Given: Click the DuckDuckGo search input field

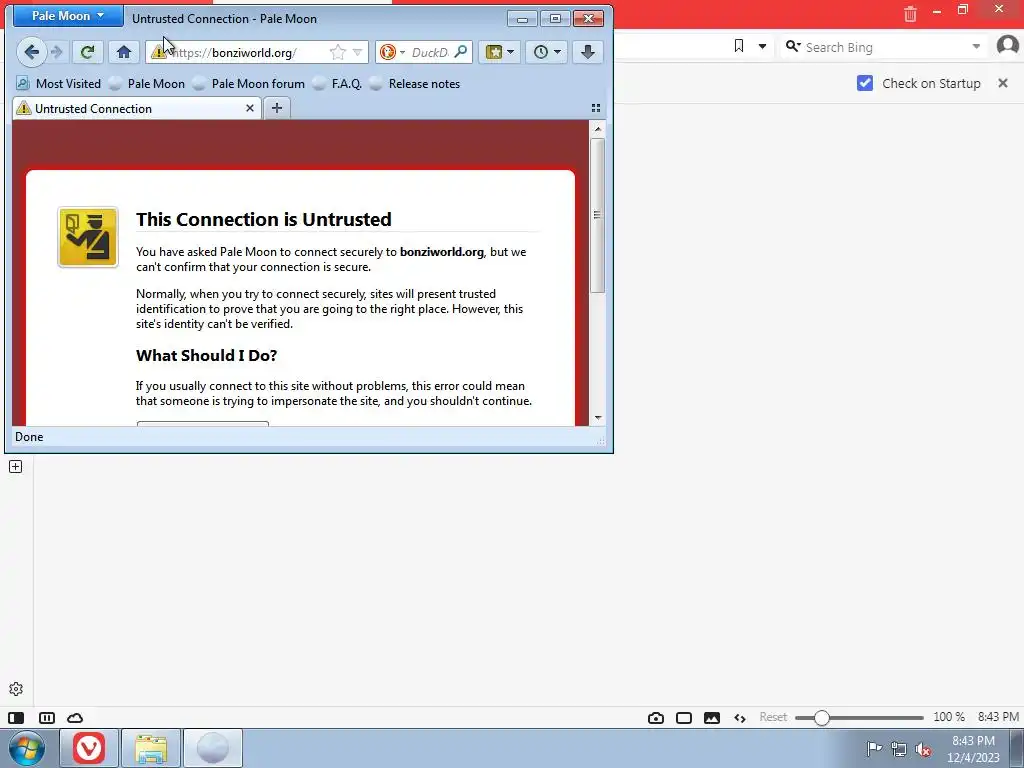Looking at the screenshot, I should (430, 52).
